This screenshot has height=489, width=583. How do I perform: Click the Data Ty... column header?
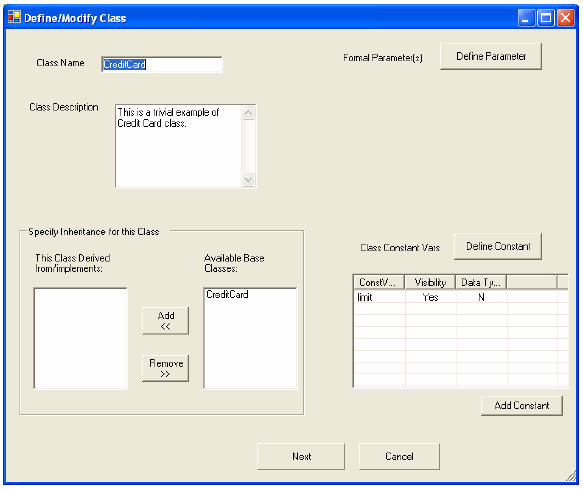coord(481,283)
